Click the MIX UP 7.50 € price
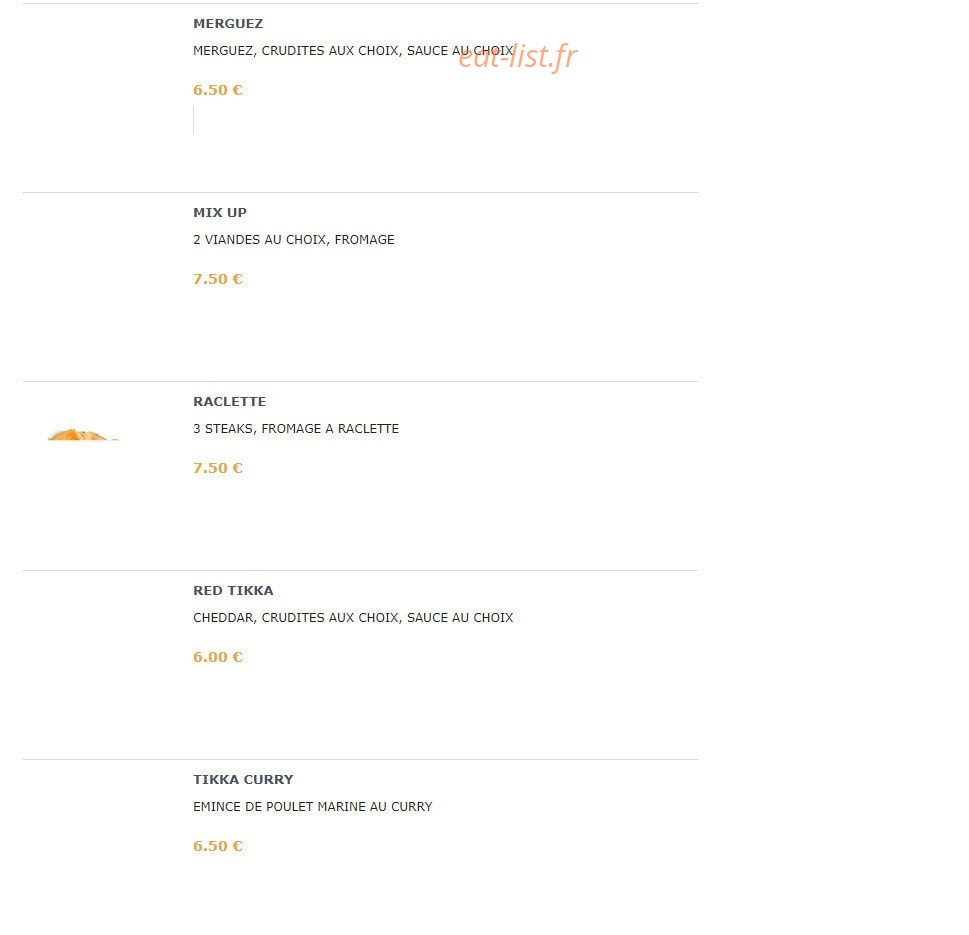 [x=218, y=279]
